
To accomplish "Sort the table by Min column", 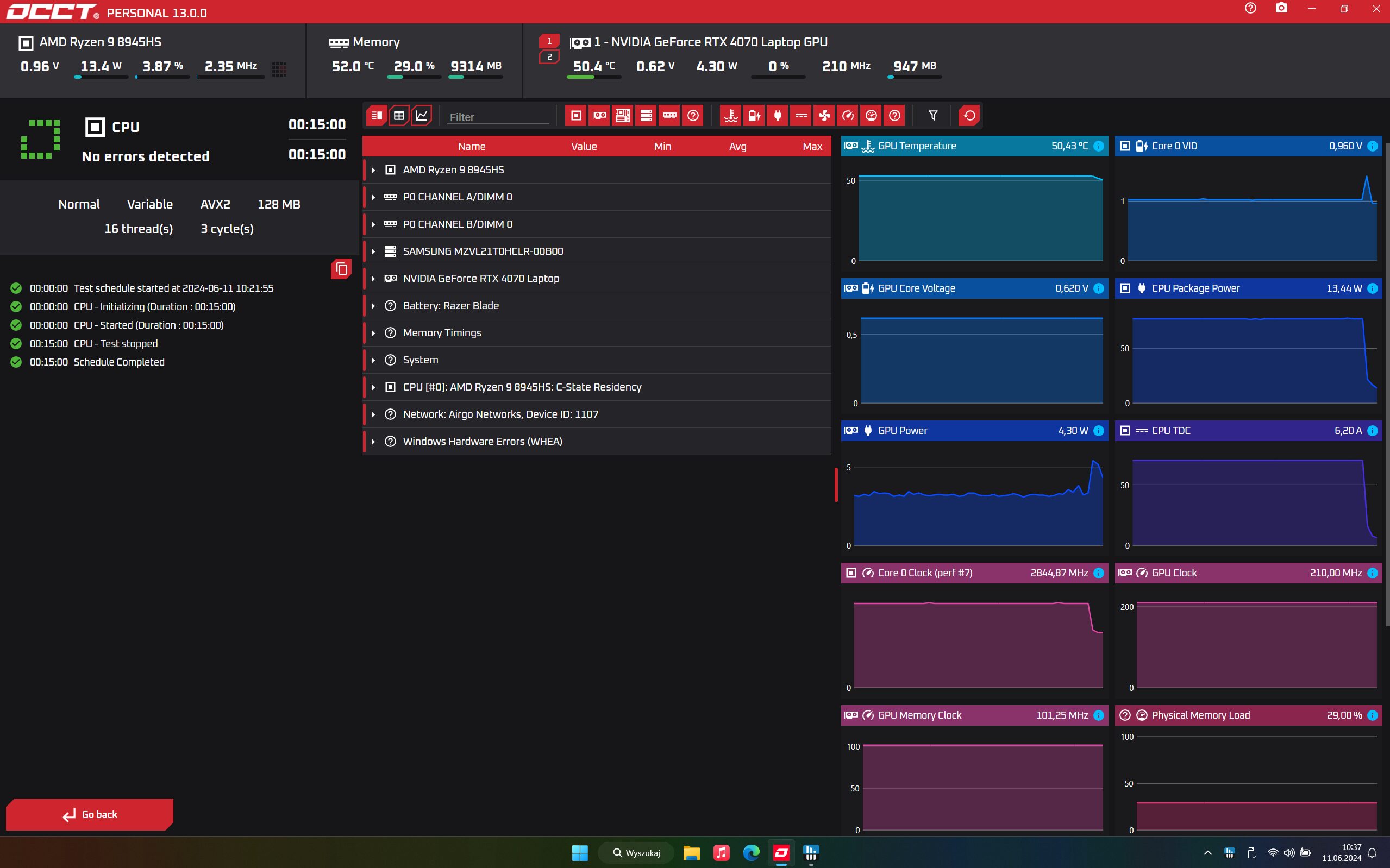I will click(x=662, y=147).
